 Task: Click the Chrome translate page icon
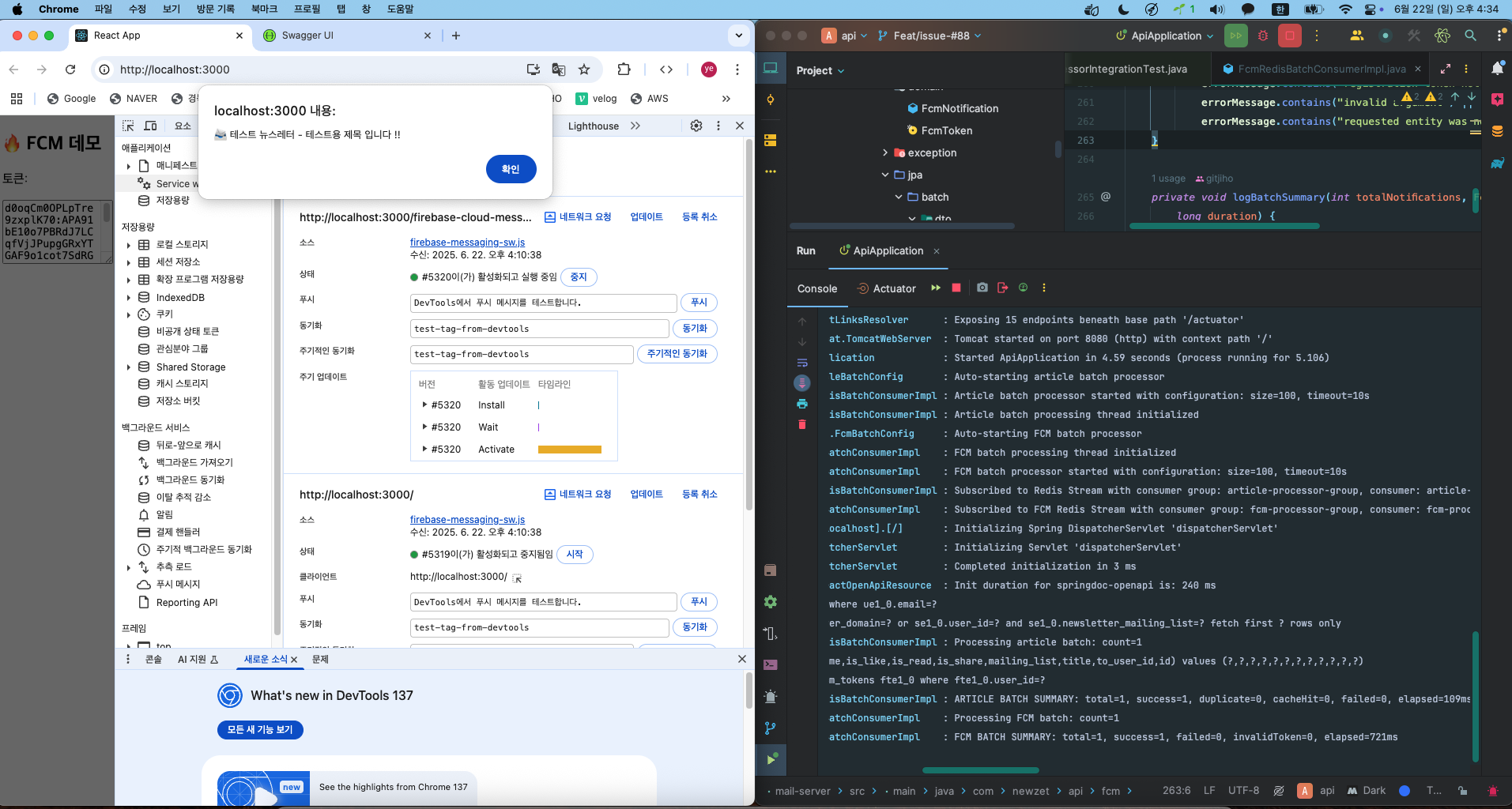[x=559, y=70]
